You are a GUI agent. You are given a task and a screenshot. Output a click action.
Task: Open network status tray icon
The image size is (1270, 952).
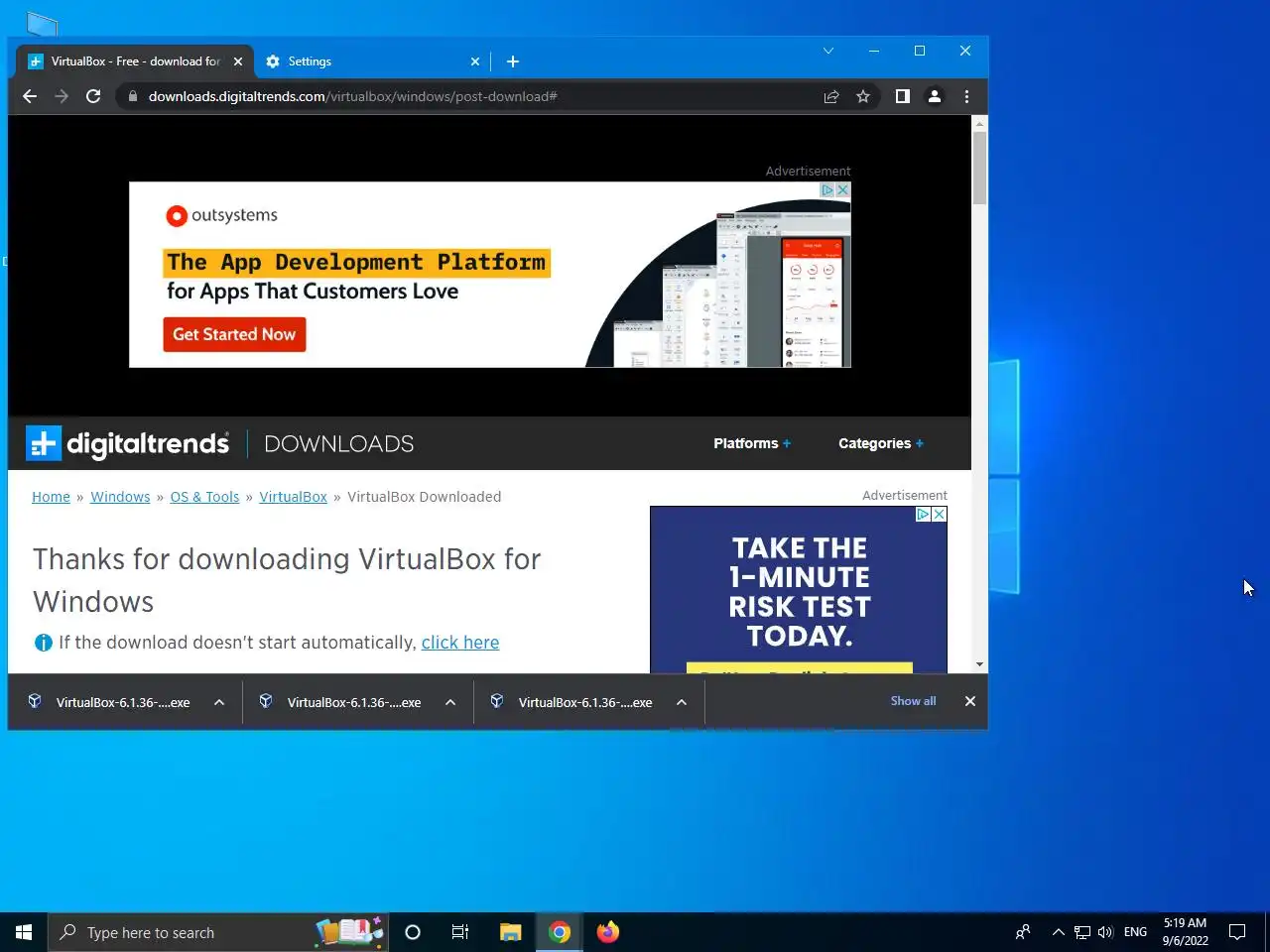pyautogui.click(x=1082, y=932)
